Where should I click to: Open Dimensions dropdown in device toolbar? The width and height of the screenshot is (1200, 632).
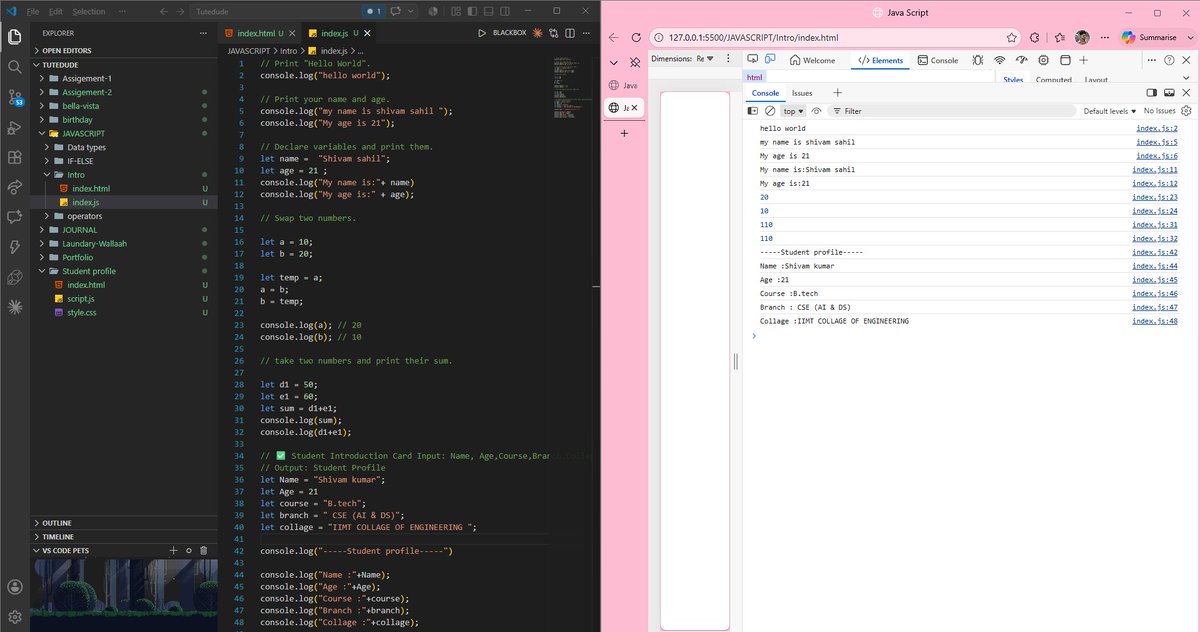click(x=683, y=58)
